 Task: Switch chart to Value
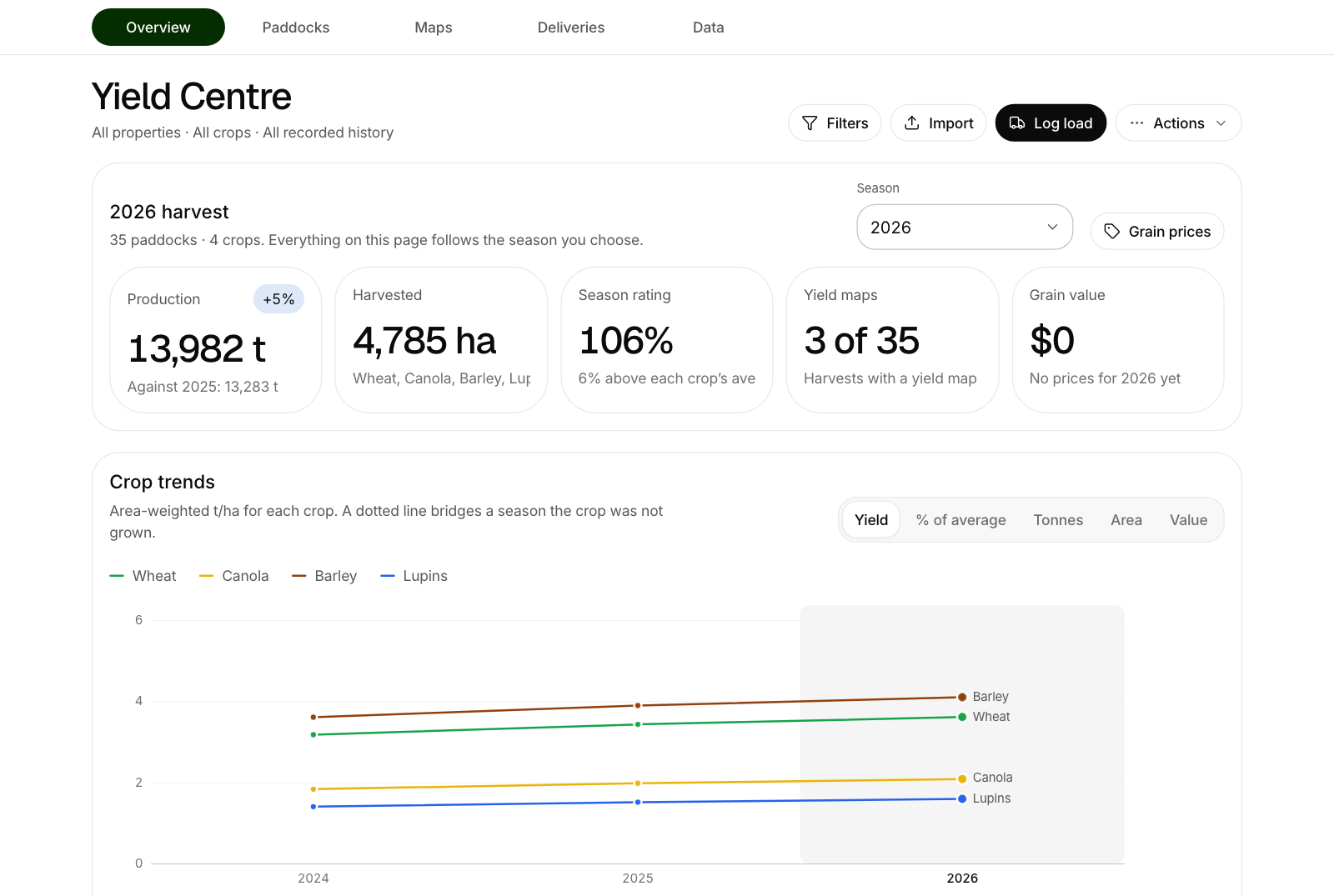click(1188, 520)
